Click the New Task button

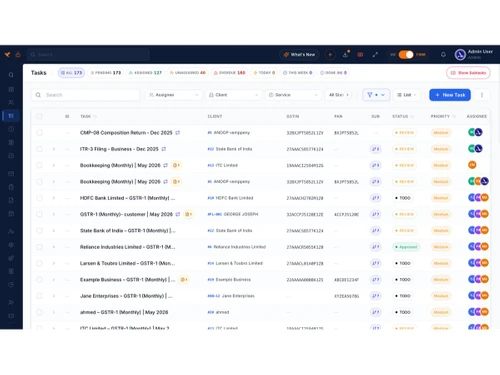(x=450, y=95)
